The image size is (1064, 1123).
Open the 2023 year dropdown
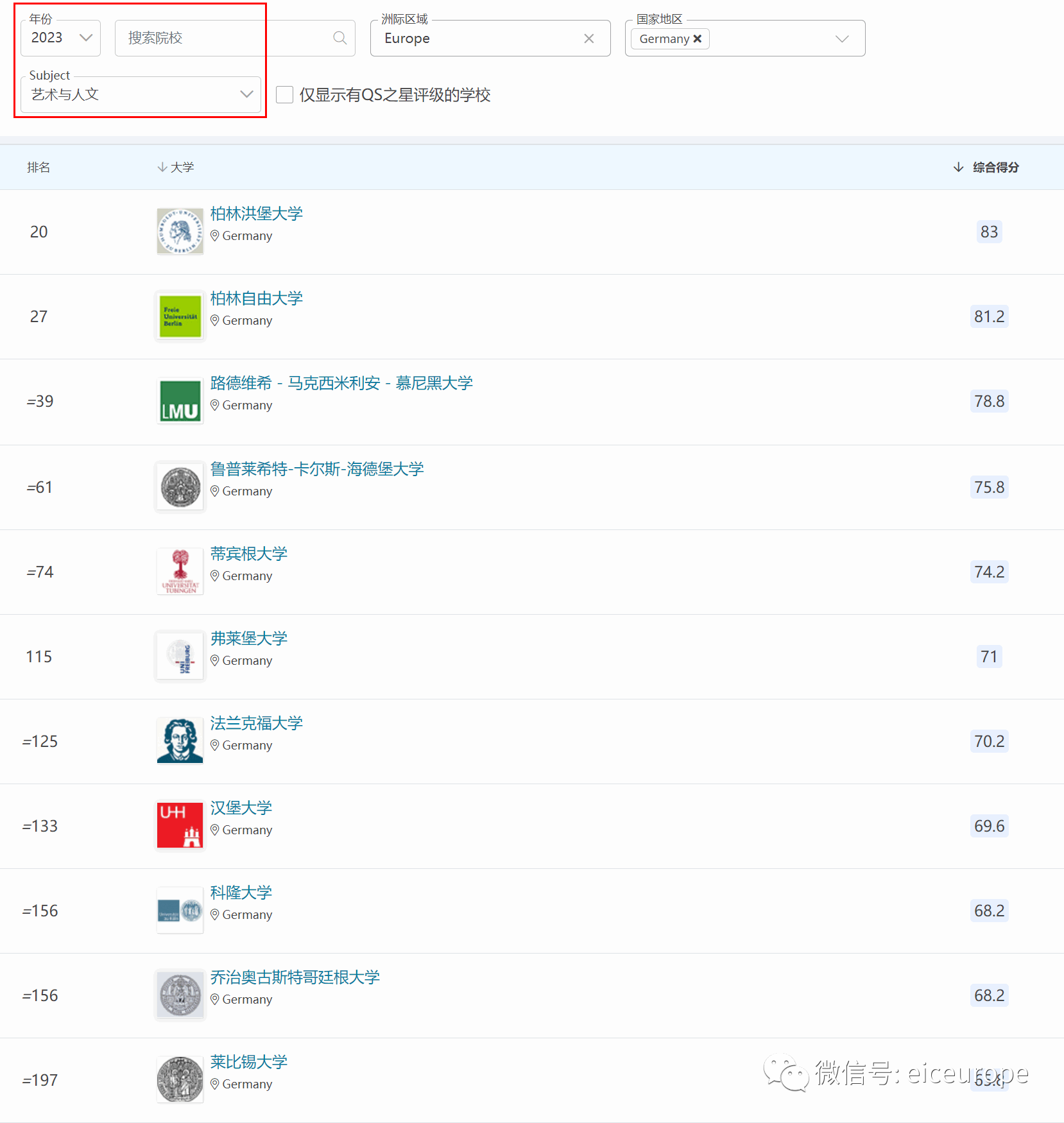[x=60, y=38]
